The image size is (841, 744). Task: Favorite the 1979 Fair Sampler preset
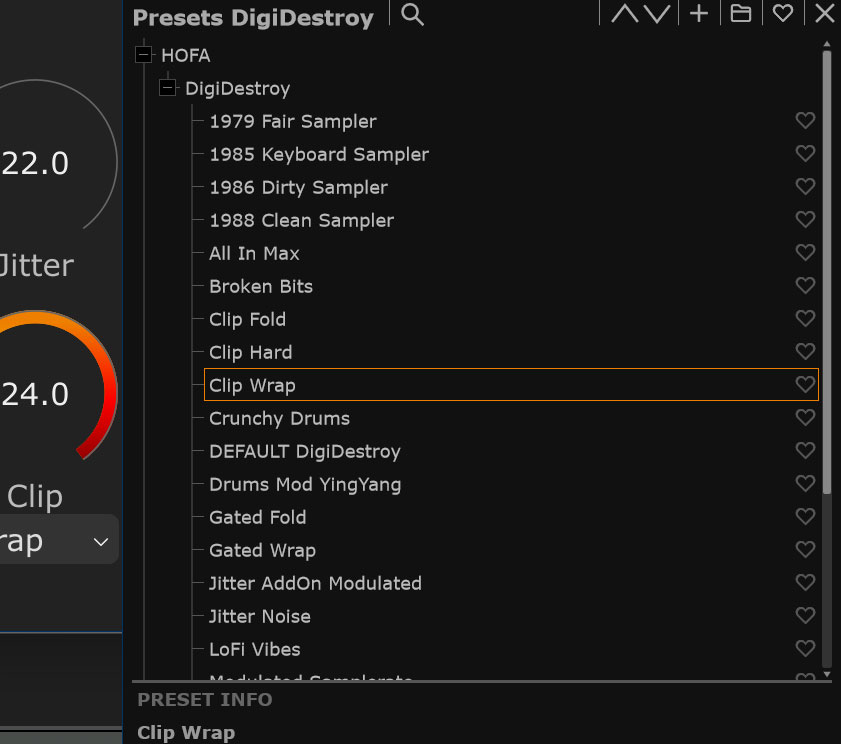click(805, 120)
